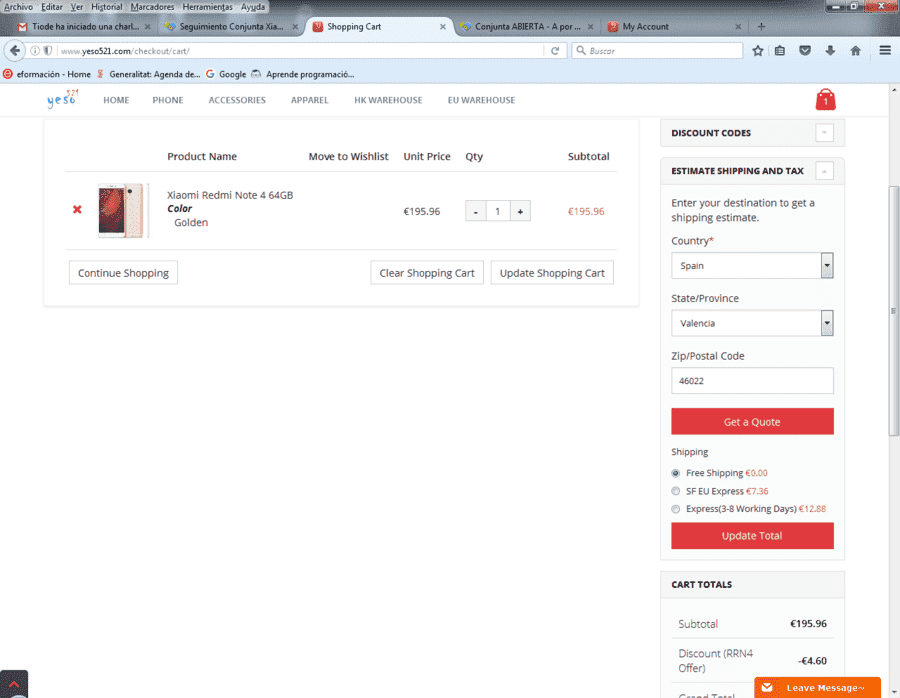Open the EU WAREHOUSE page
This screenshot has height=698, width=900.
click(481, 100)
